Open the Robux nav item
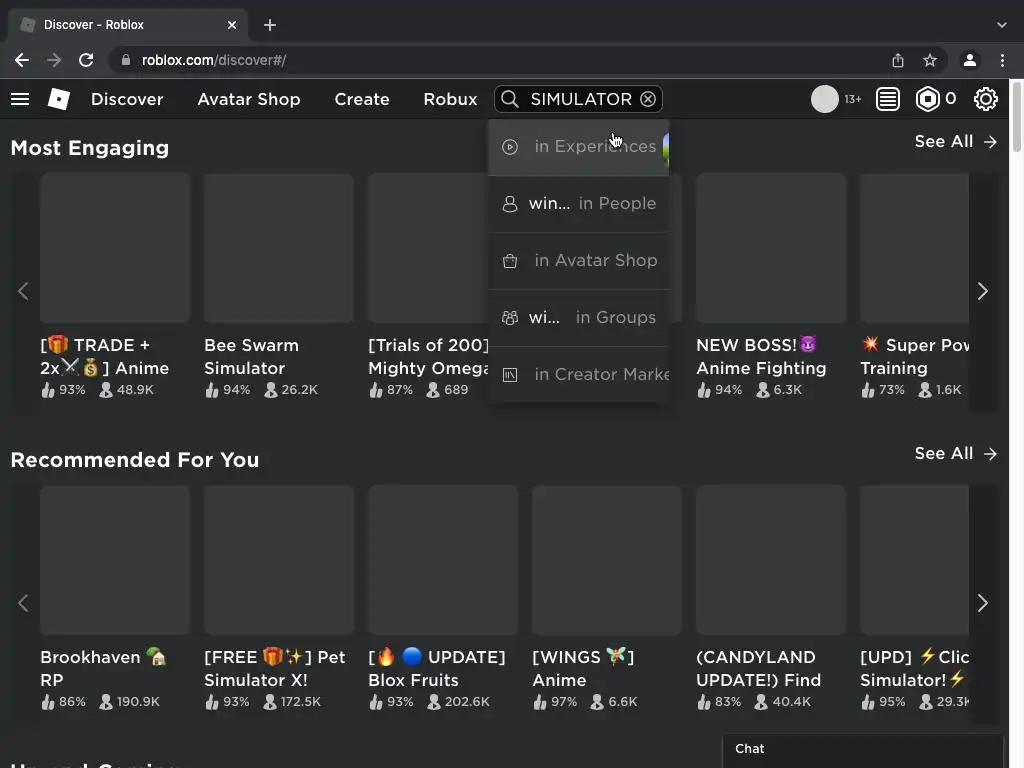This screenshot has height=768, width=1024. (450, 99)
